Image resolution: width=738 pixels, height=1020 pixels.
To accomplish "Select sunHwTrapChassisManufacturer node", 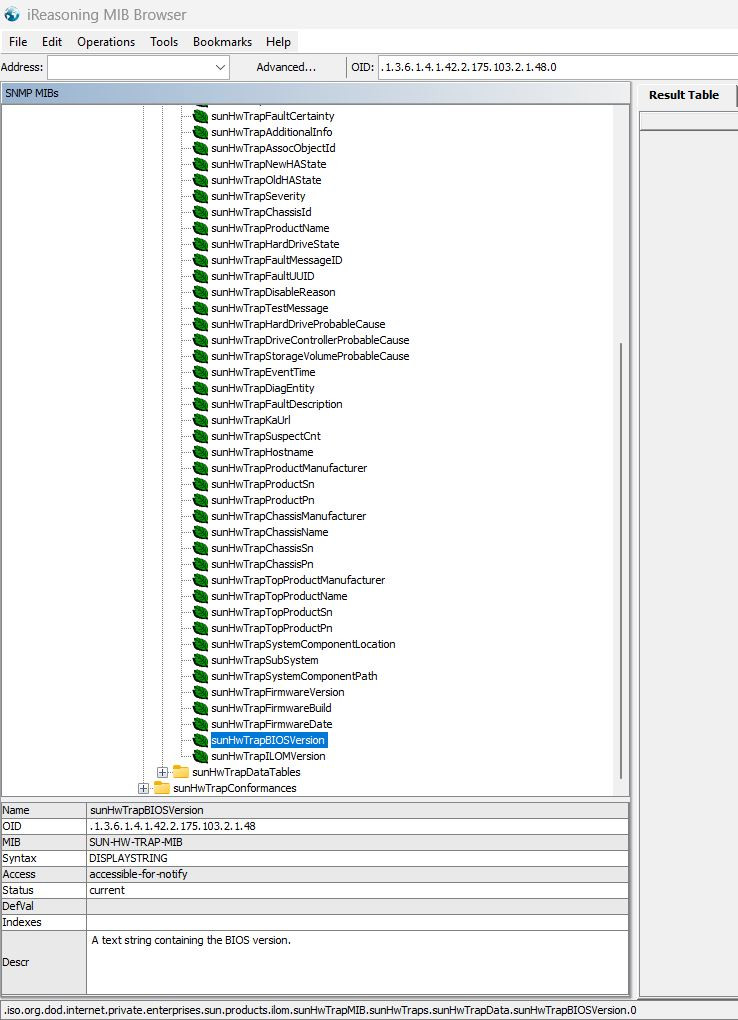I will tap(288, 517).
